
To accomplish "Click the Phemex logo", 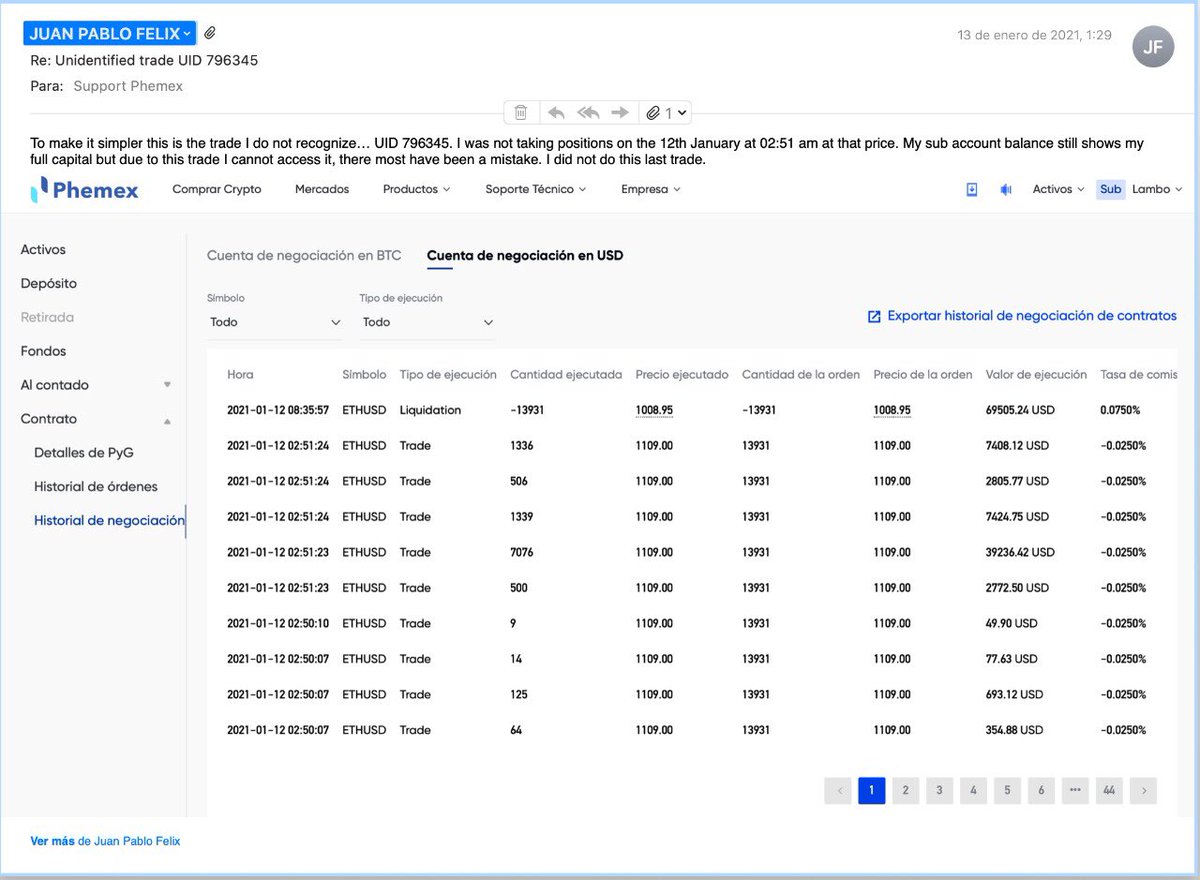I will [x=85, y=189].
